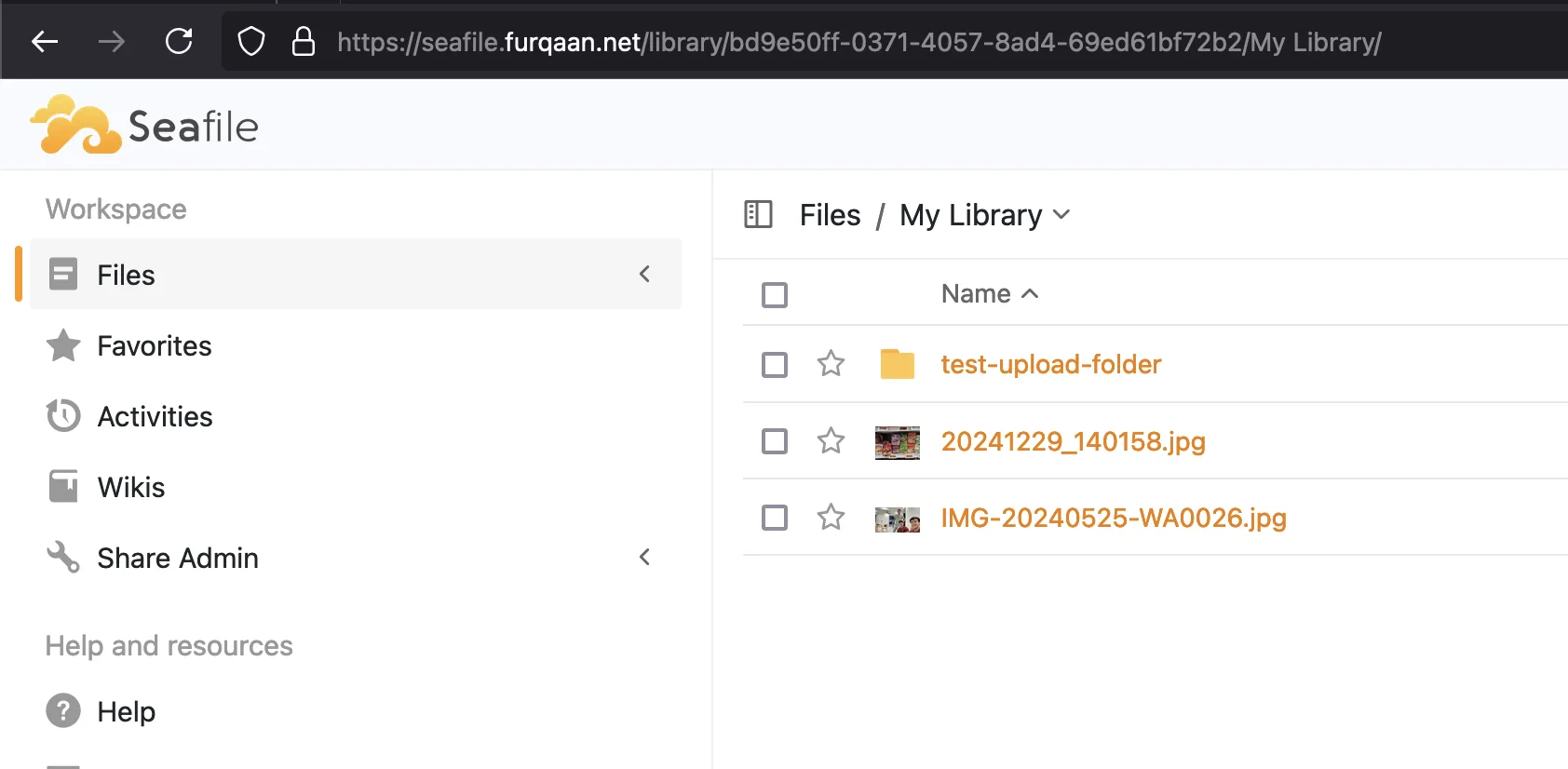Click the lock site security icon
The image size is (1568, 769).
tap(303, 42)
